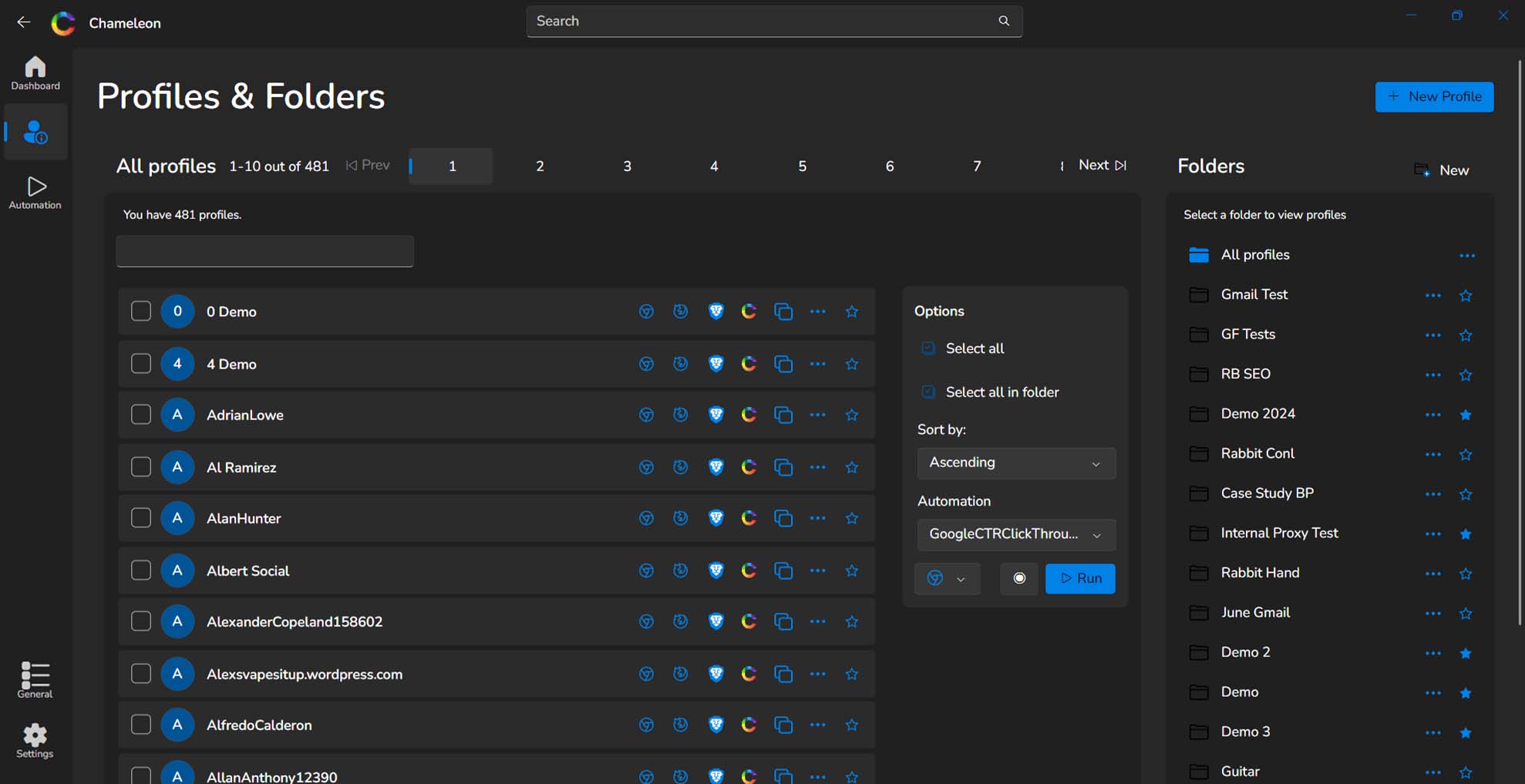This screenshot has height=784, width=1525.
Task: Open AlanHunter in Chameleon browser
Action: [749, 518]
